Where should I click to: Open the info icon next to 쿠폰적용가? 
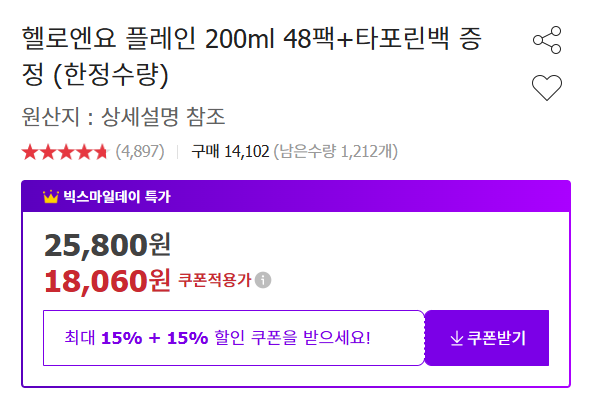263,280
